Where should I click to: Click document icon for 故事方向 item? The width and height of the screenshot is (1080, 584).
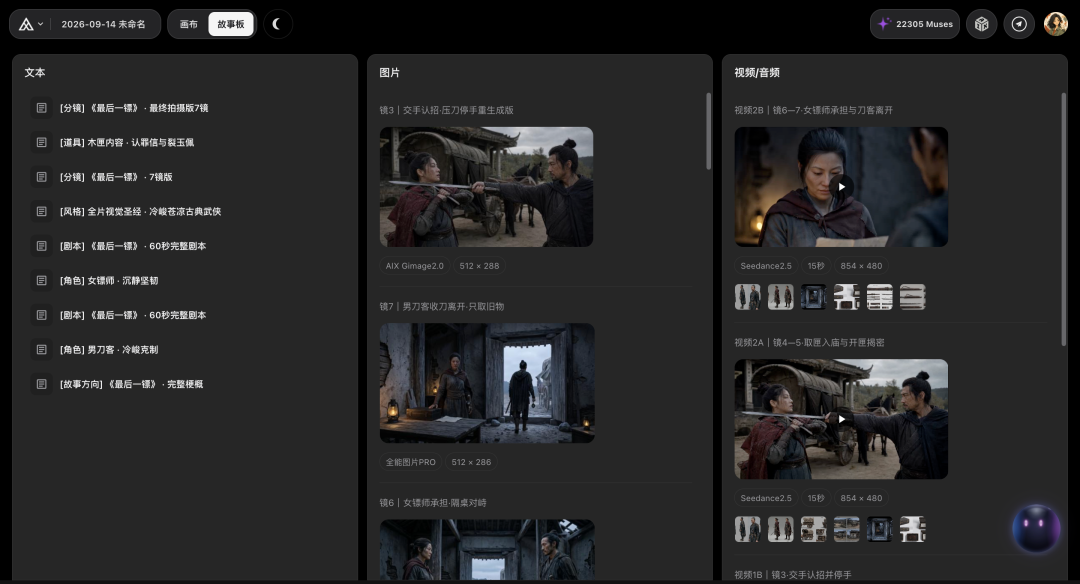coord(41,384)
